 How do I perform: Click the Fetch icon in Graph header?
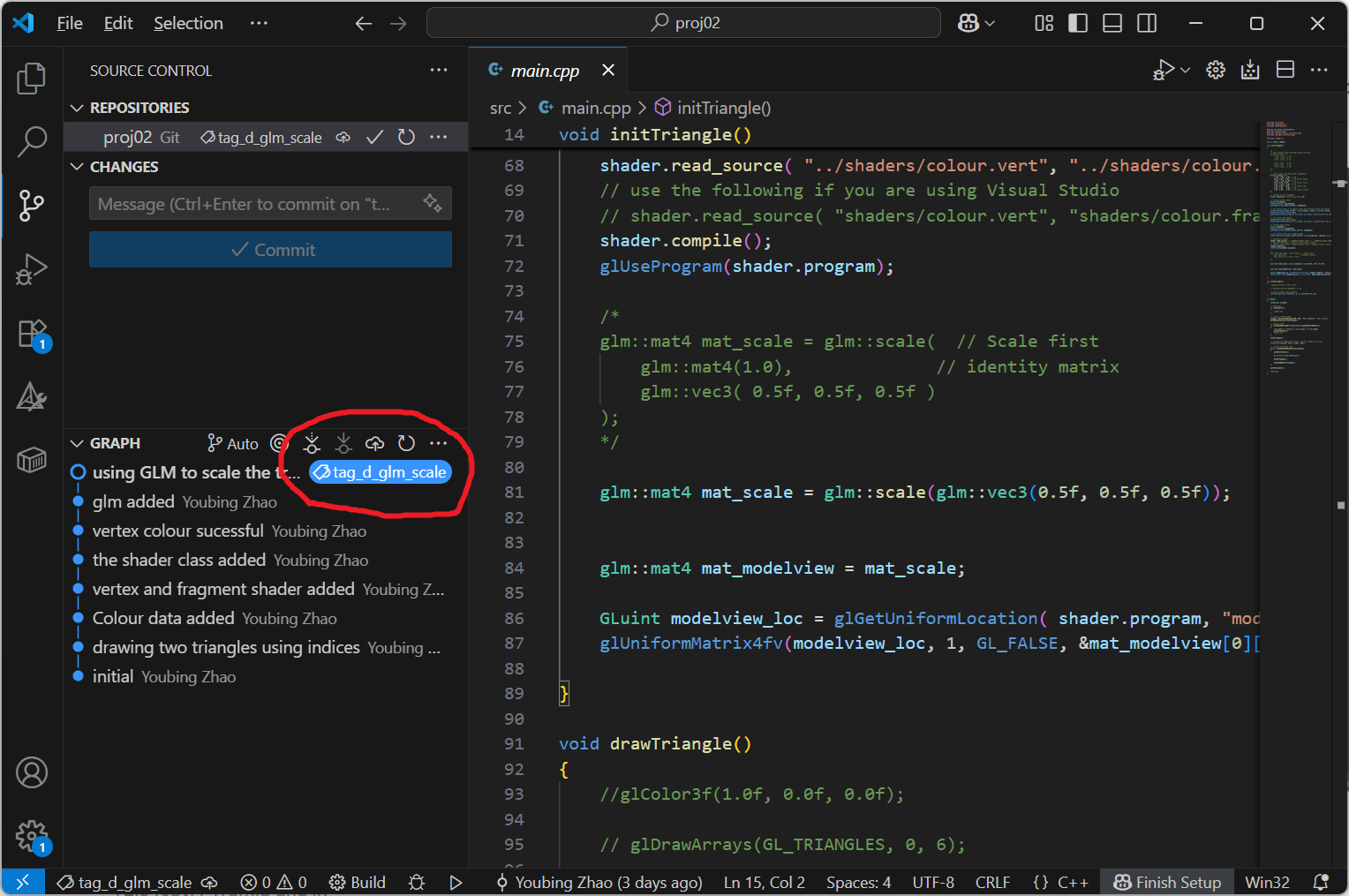(x=312, y=443)
